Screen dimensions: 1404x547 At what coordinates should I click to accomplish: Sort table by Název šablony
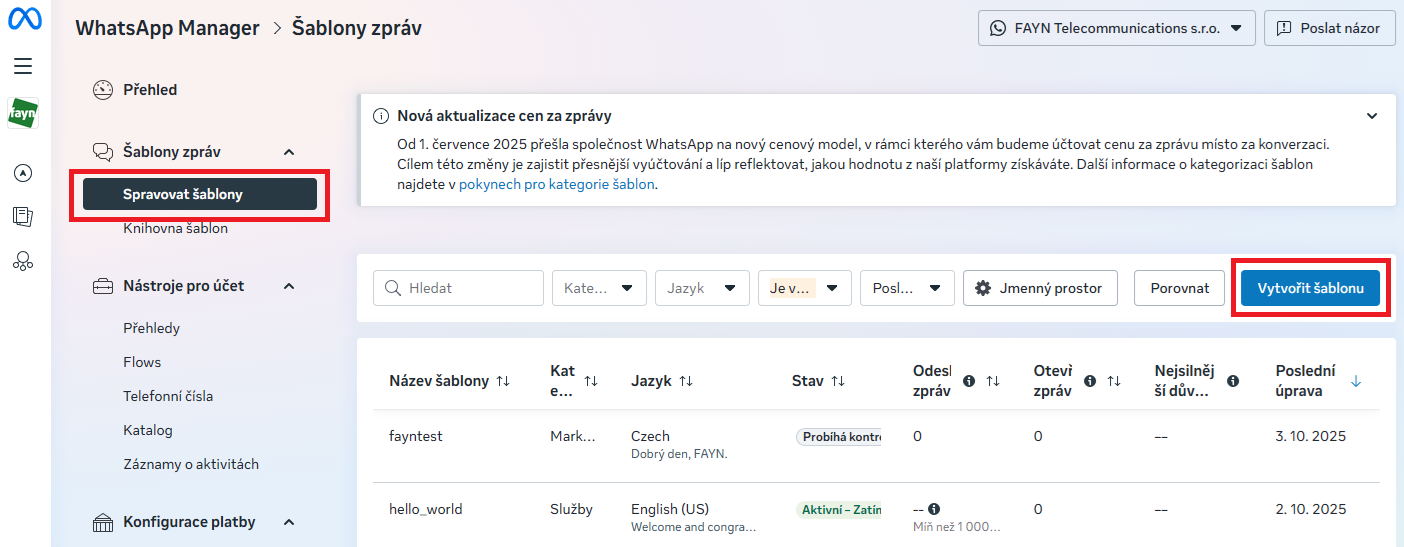(x=503, y=381)
